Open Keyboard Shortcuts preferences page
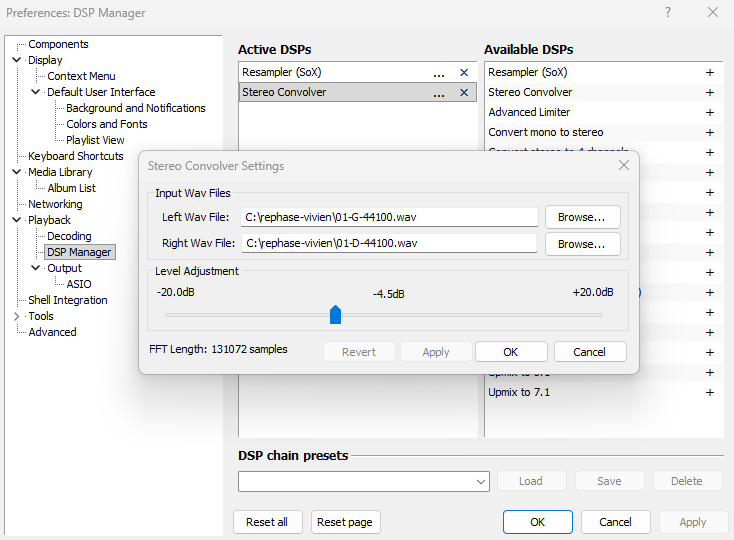 (x=76, y=156)
